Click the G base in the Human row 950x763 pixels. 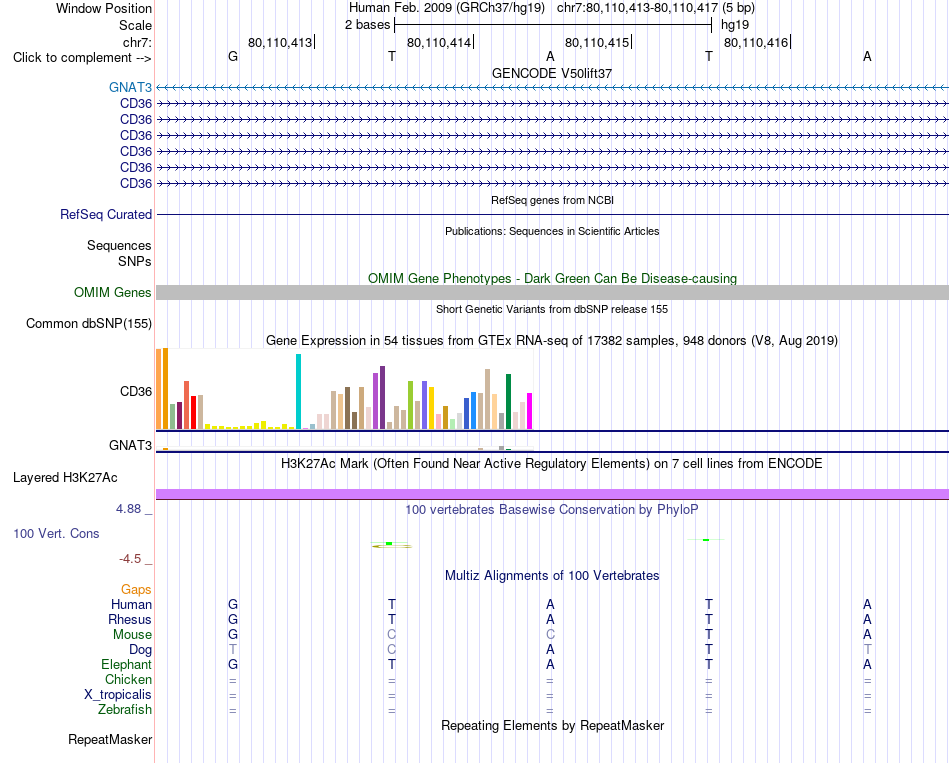233,604
